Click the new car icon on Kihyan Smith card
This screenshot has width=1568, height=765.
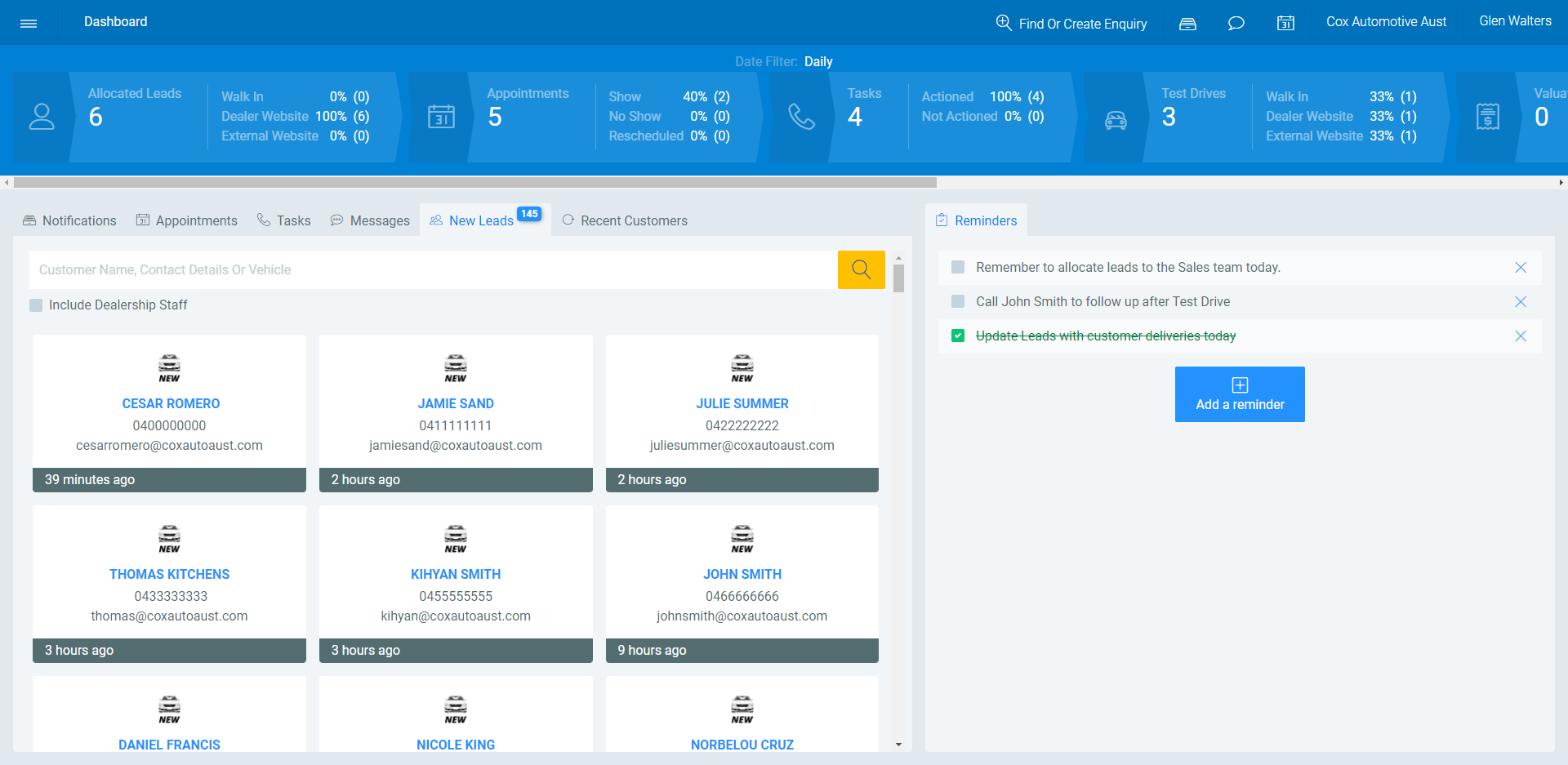[456, 539]
